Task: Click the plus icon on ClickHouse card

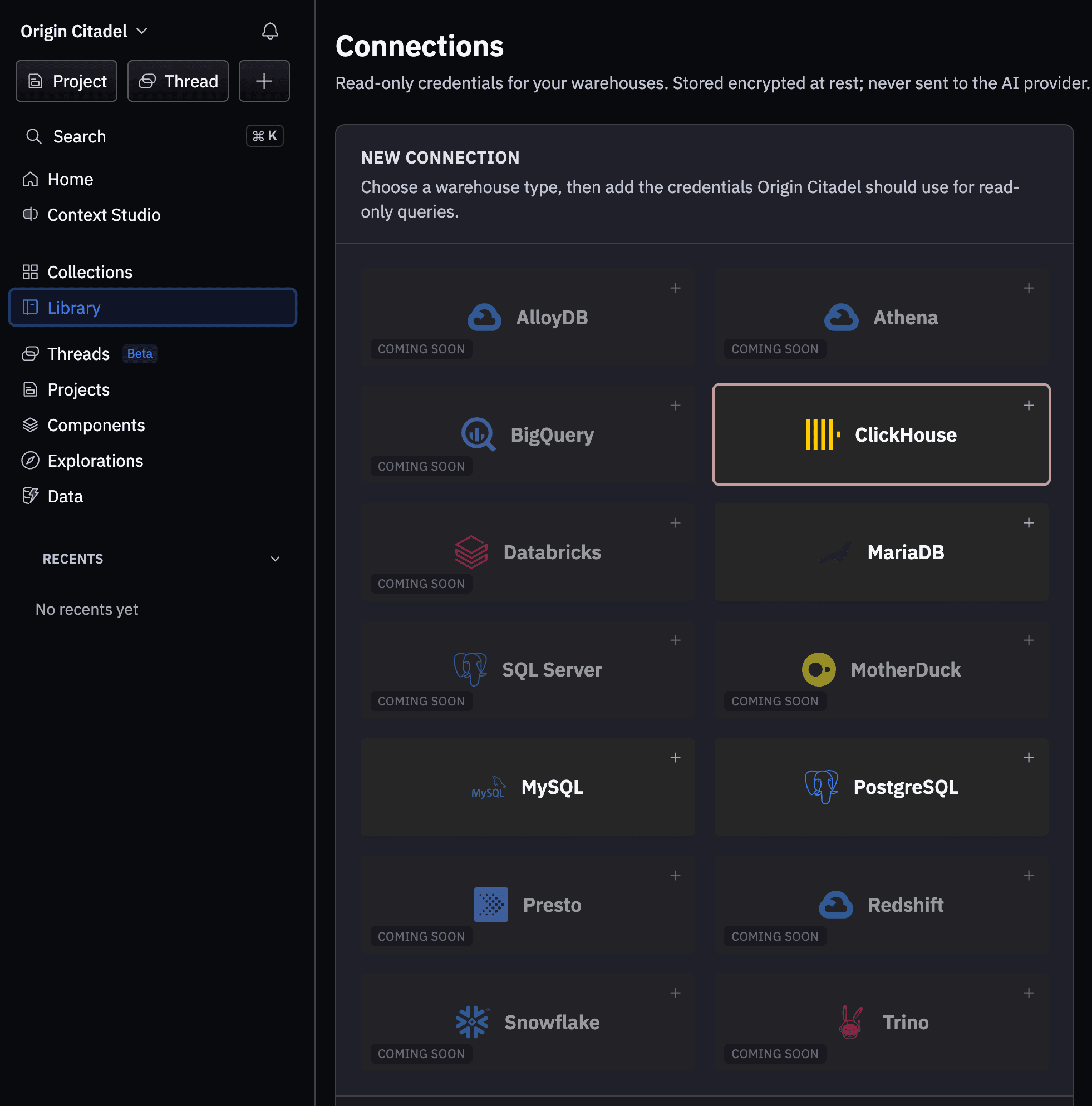Action: (1029, 406)
